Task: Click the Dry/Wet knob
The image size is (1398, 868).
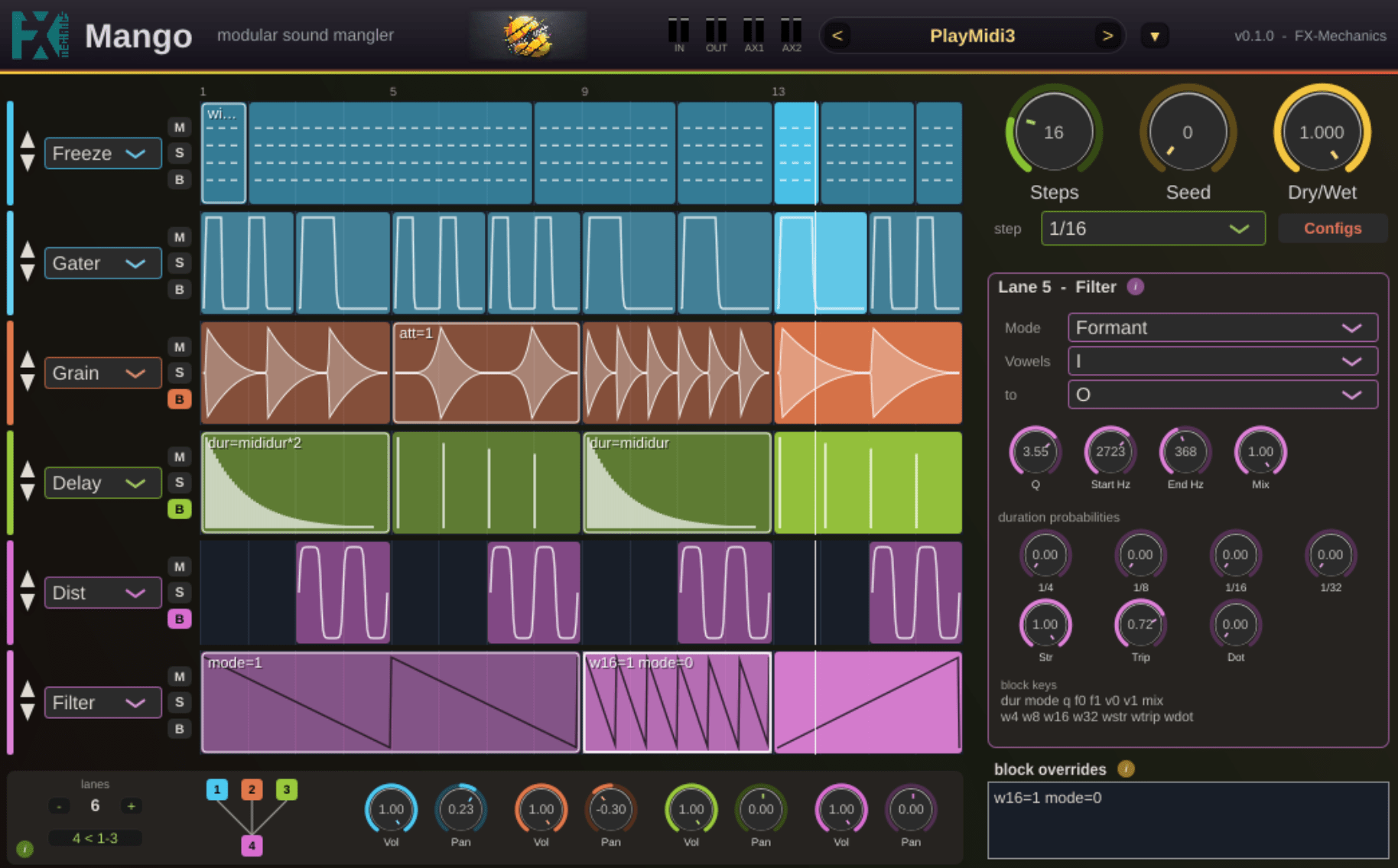Action: point(1322,132)
